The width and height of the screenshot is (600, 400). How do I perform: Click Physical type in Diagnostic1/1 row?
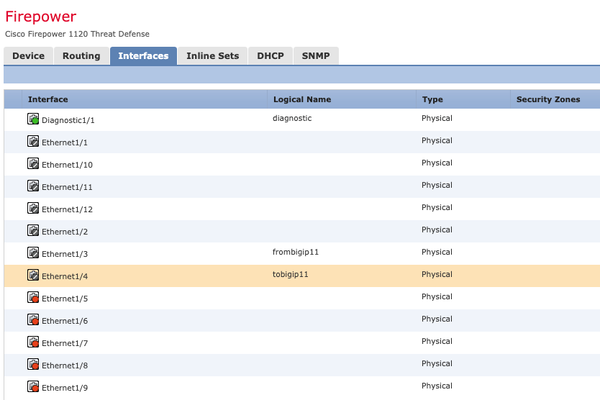437,118
